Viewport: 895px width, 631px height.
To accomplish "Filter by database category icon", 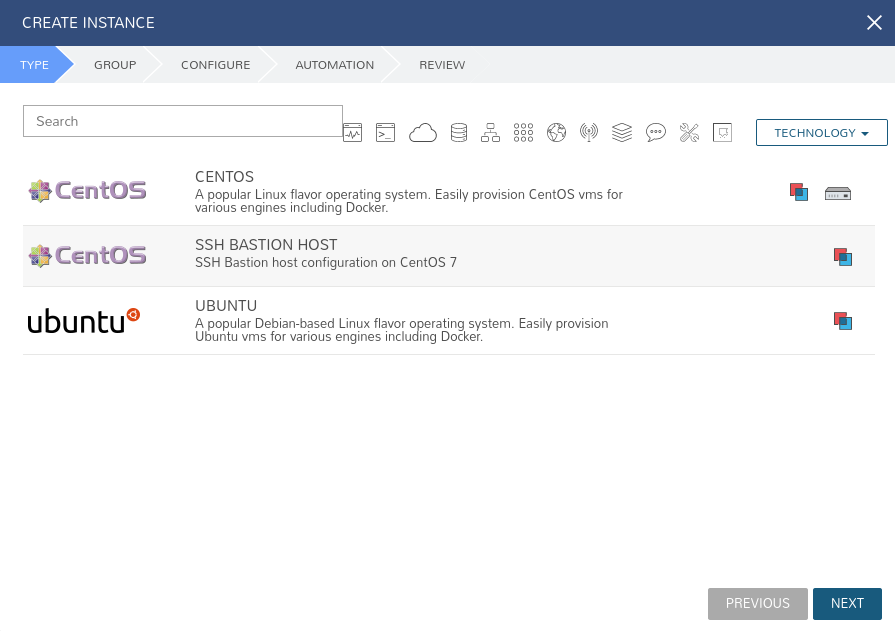I will 459,132.
